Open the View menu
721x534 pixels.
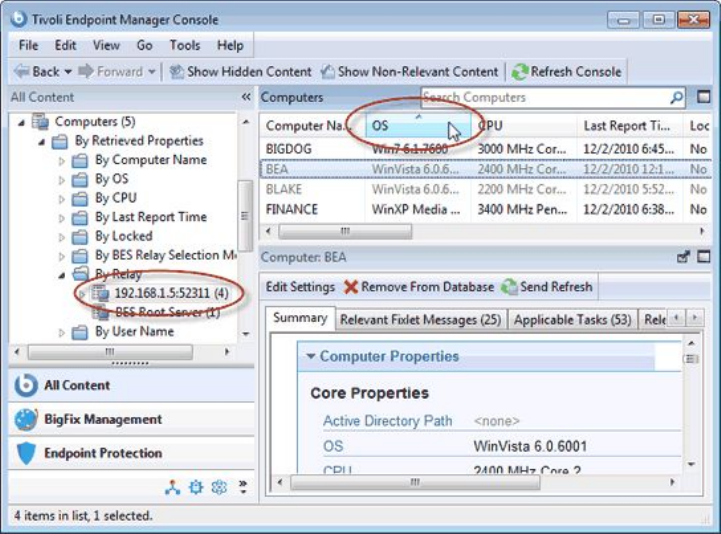106,45
